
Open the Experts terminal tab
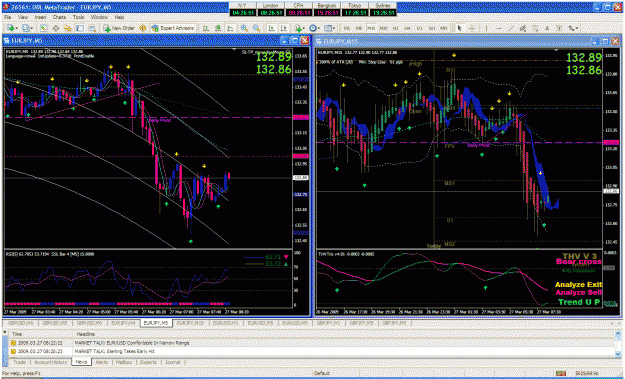coord(148,362)
